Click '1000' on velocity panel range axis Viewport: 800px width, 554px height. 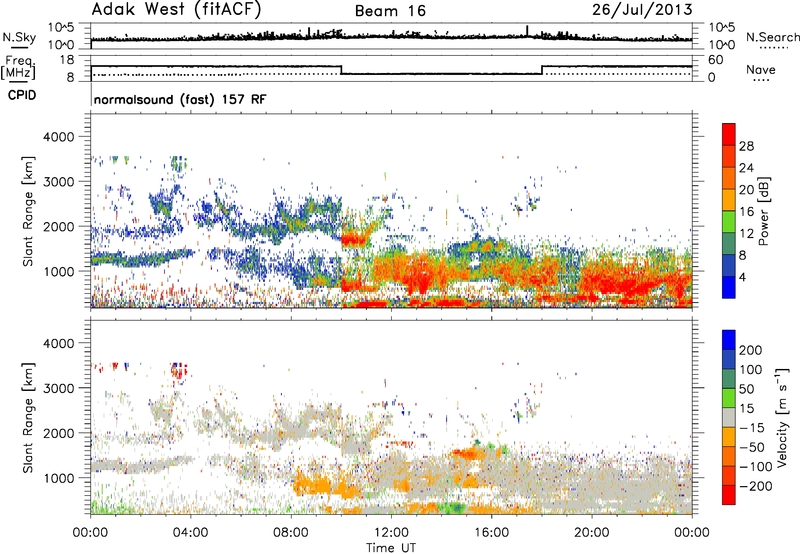click(58, 478)
